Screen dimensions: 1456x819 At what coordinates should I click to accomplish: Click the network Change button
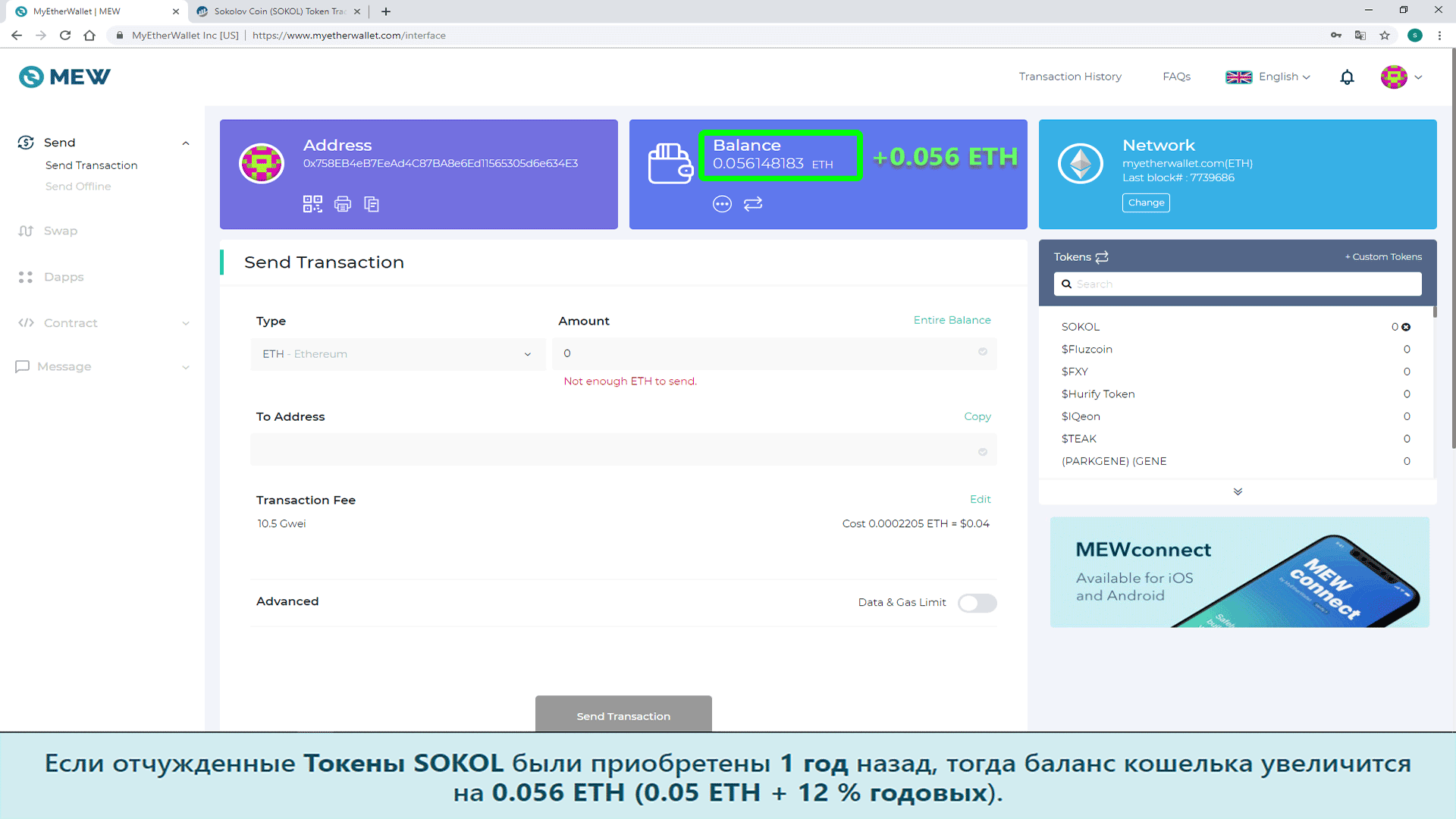[1146, 202]
